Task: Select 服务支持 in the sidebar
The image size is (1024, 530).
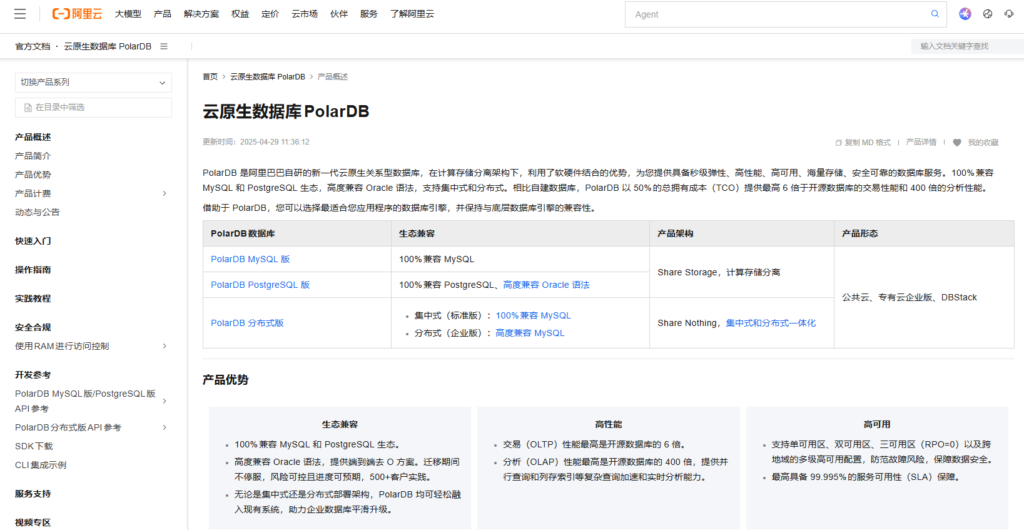Action: coord(33,494)
